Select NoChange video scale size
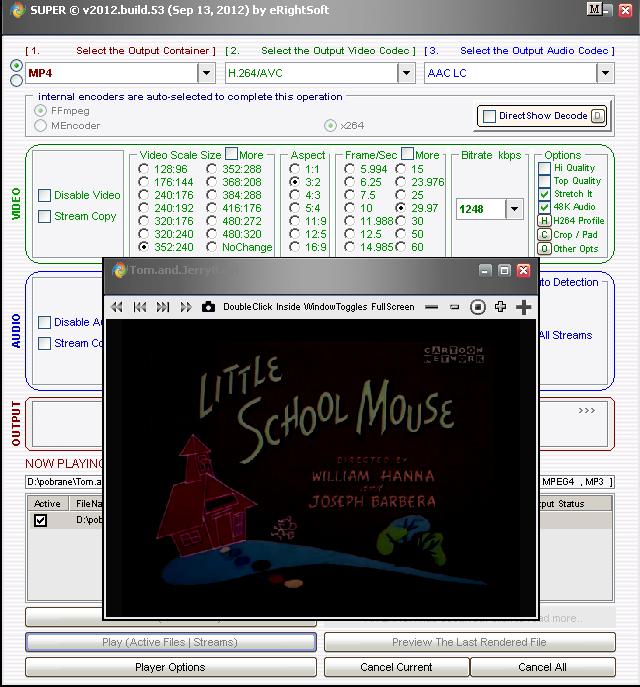The width and height of the screenshot is (640, 687). click(212, 248)
